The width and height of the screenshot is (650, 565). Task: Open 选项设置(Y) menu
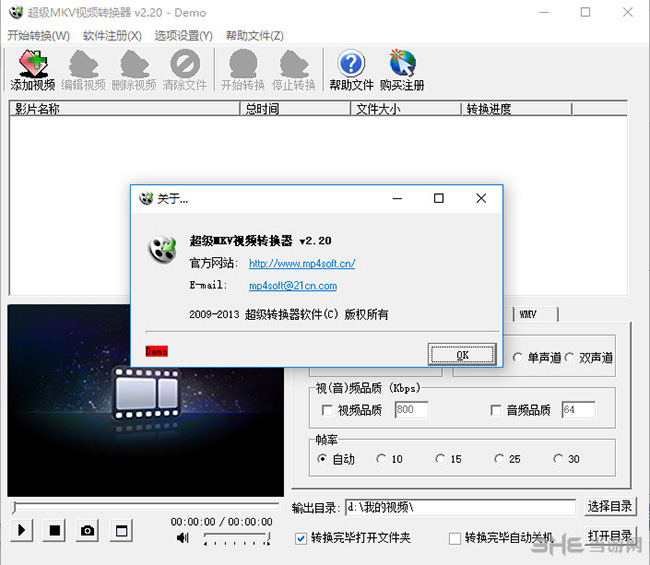pos(183,36)
